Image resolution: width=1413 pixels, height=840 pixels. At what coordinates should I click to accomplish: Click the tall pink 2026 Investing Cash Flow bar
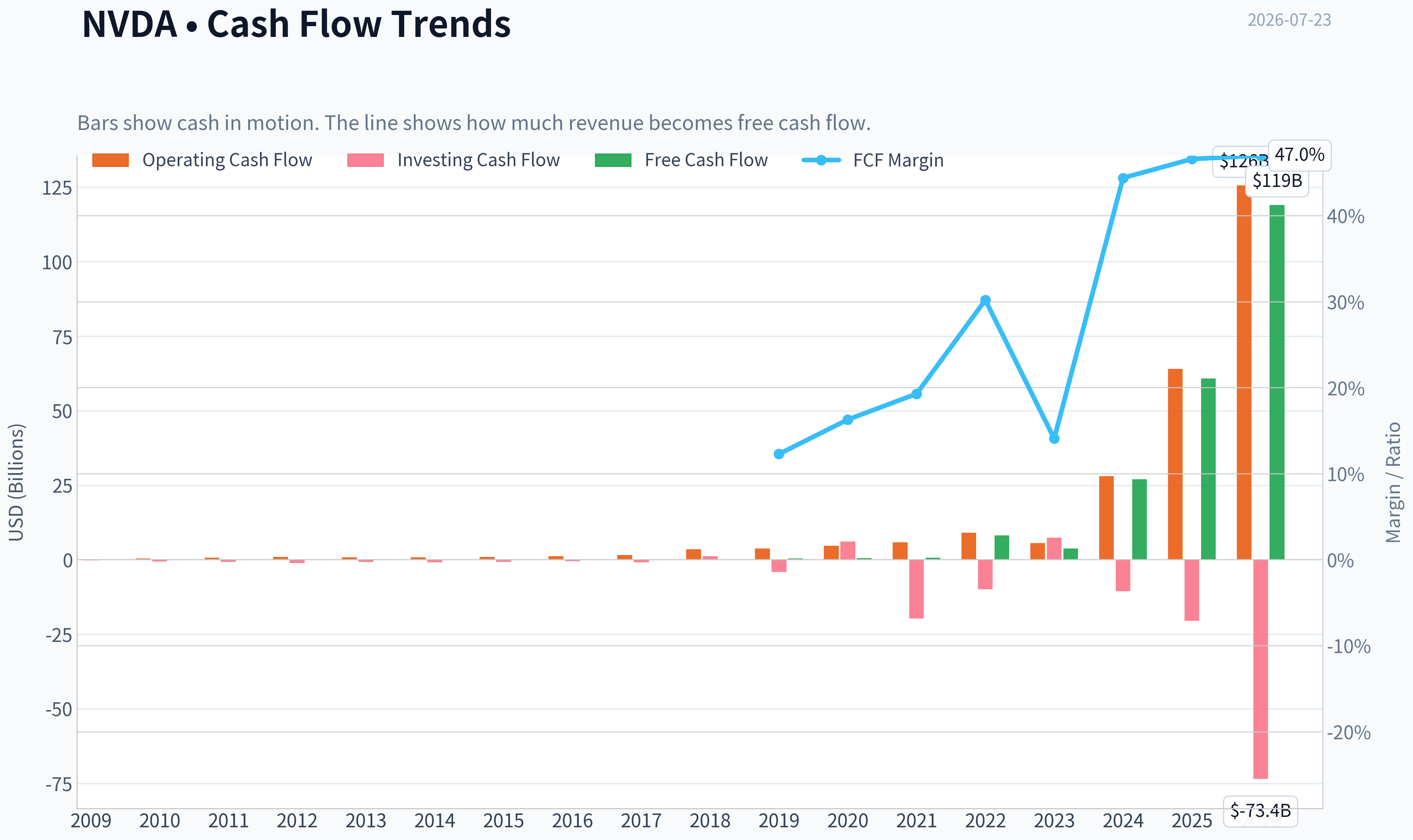[1261, 669]
